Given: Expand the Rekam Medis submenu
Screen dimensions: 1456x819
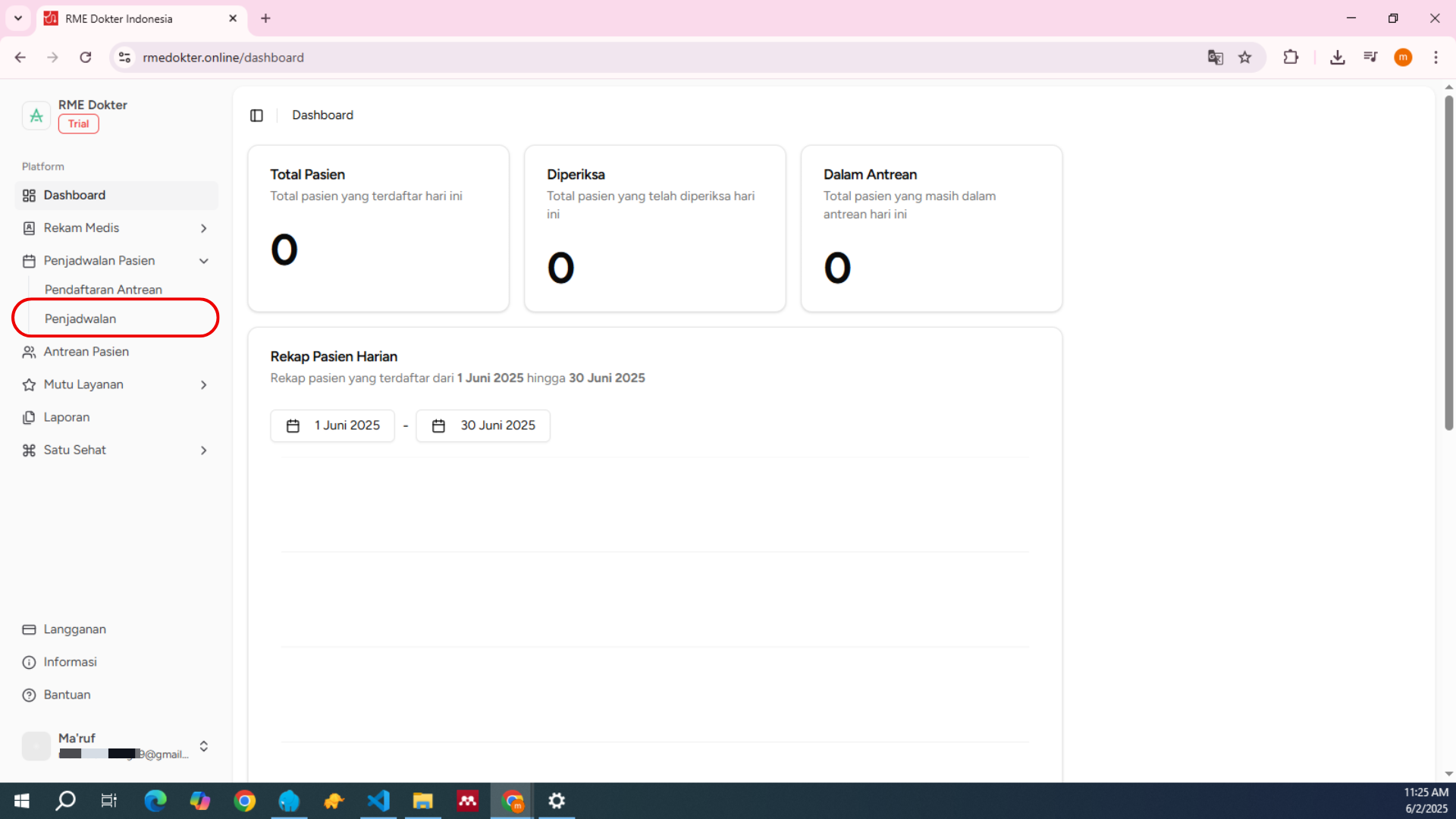Looking at the screenshot, I should (203, 228).
